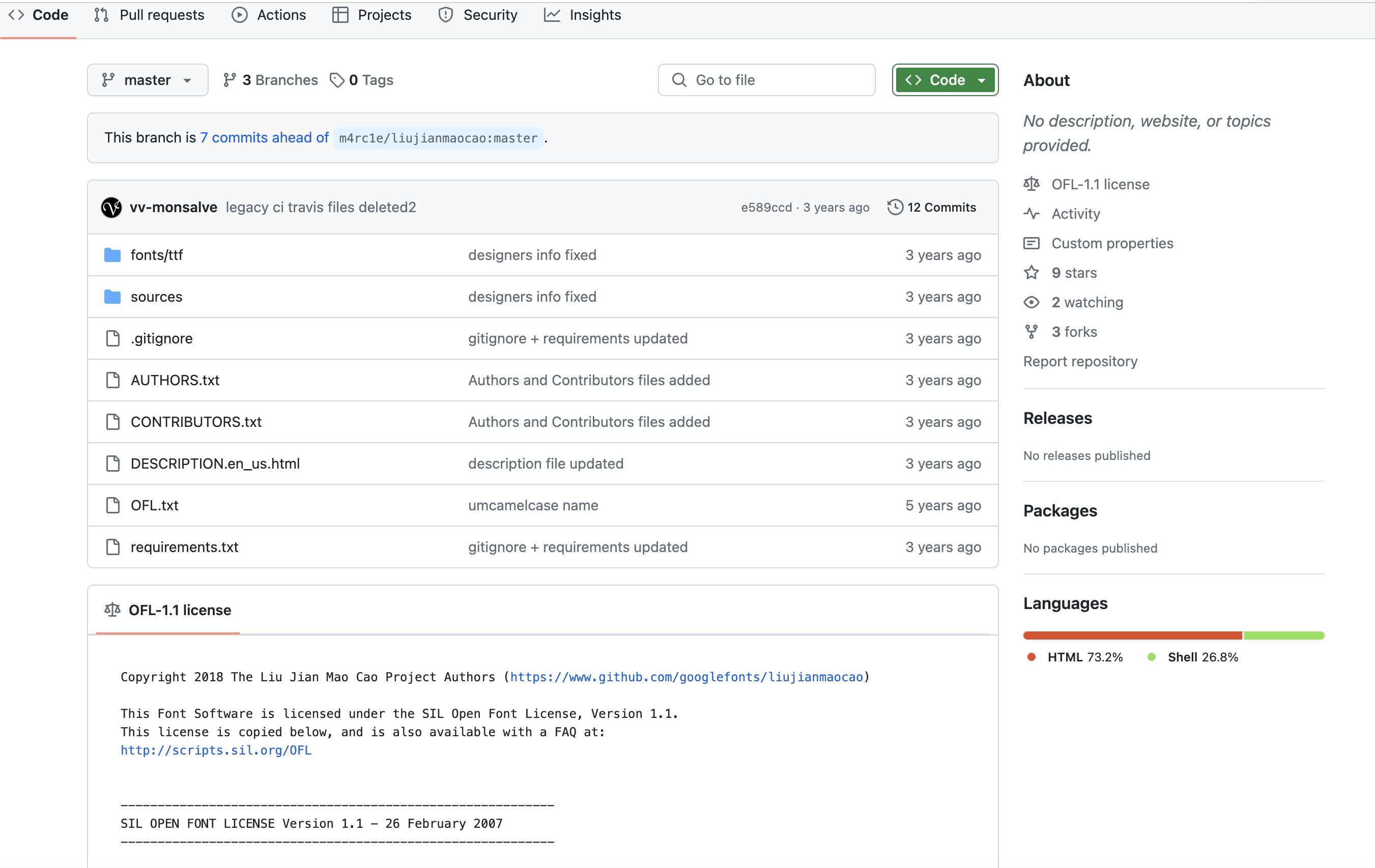Open the Insights tab
This screenshot has width=1375, height=868.
pos(583,15)
